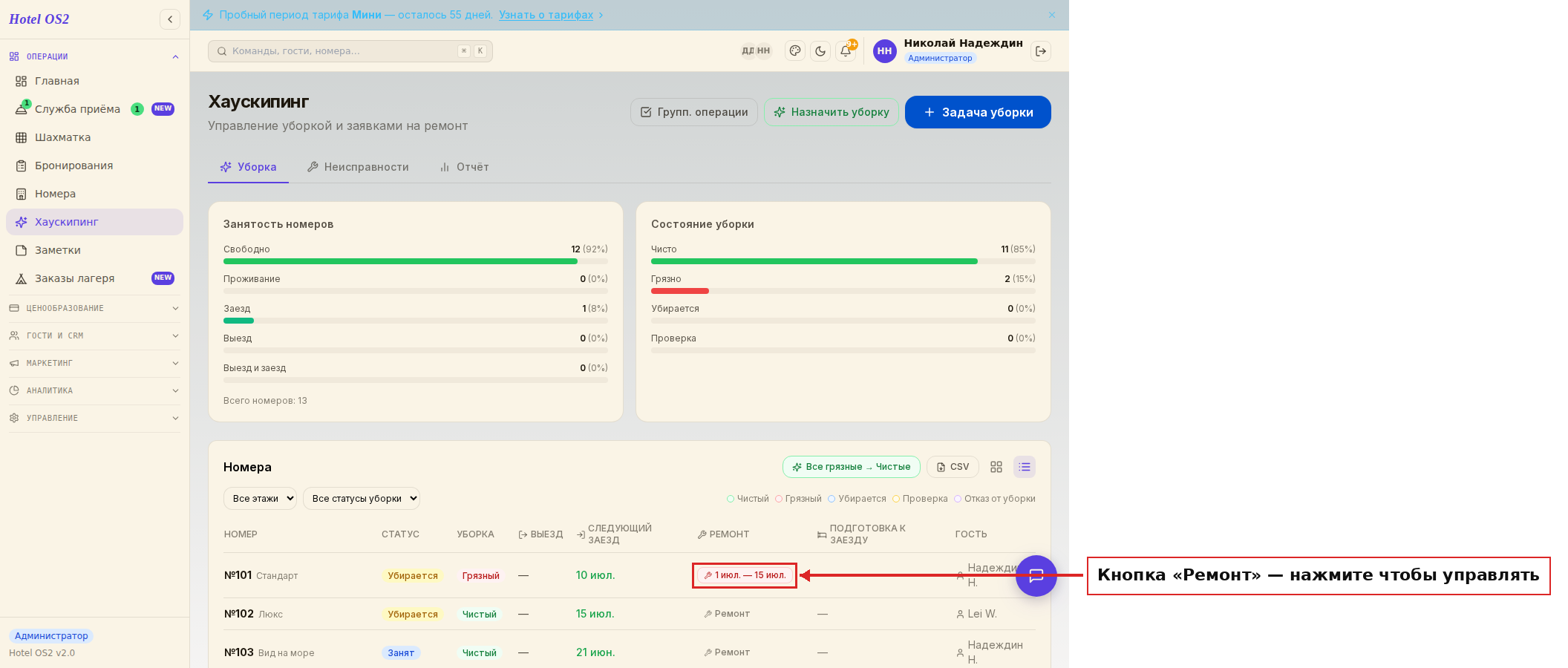The image size is (1568, 668).
Task: Open the floating chat bubble button
Action: tap(1036, 575)
